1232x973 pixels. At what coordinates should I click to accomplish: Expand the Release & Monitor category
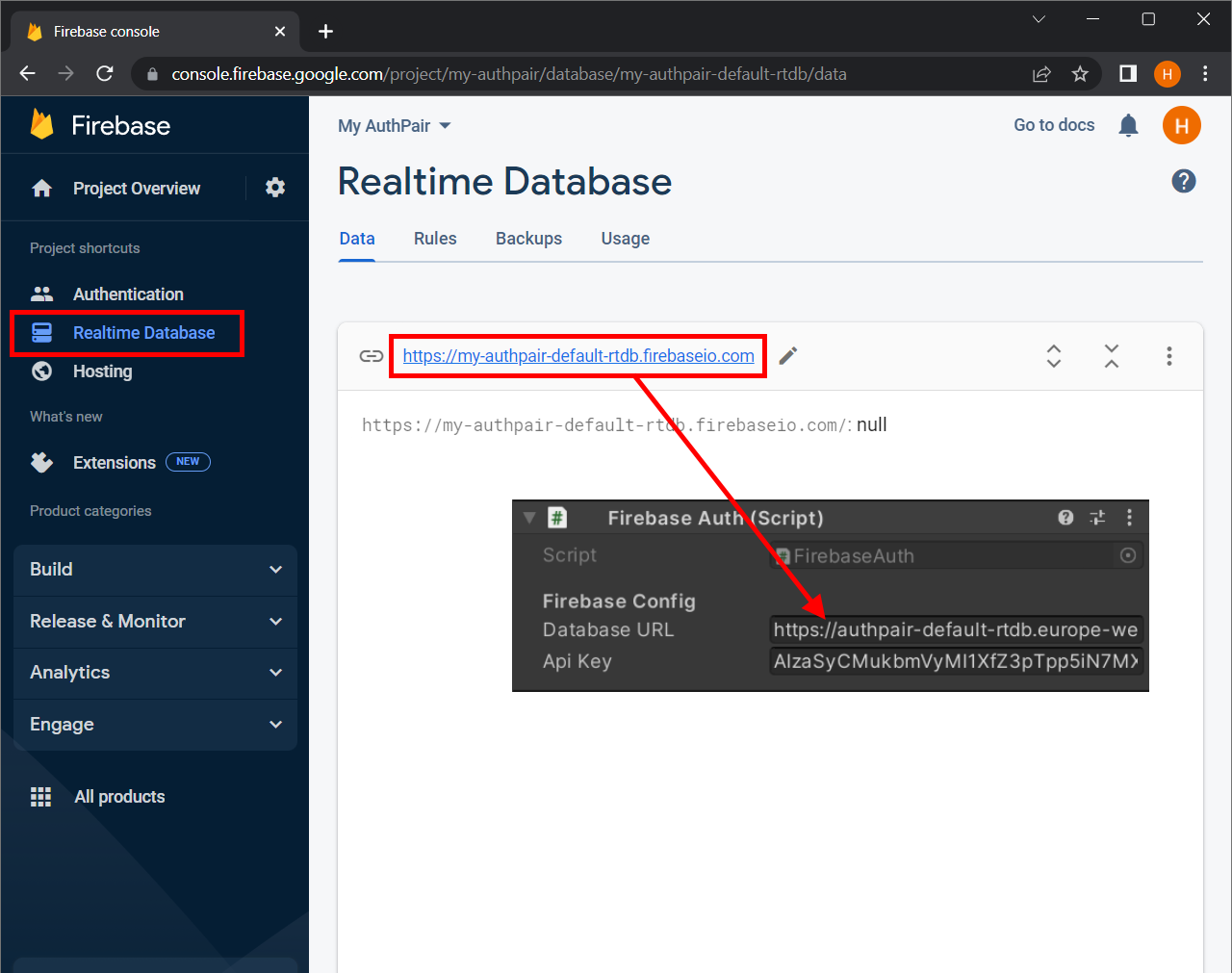point(155,622)
